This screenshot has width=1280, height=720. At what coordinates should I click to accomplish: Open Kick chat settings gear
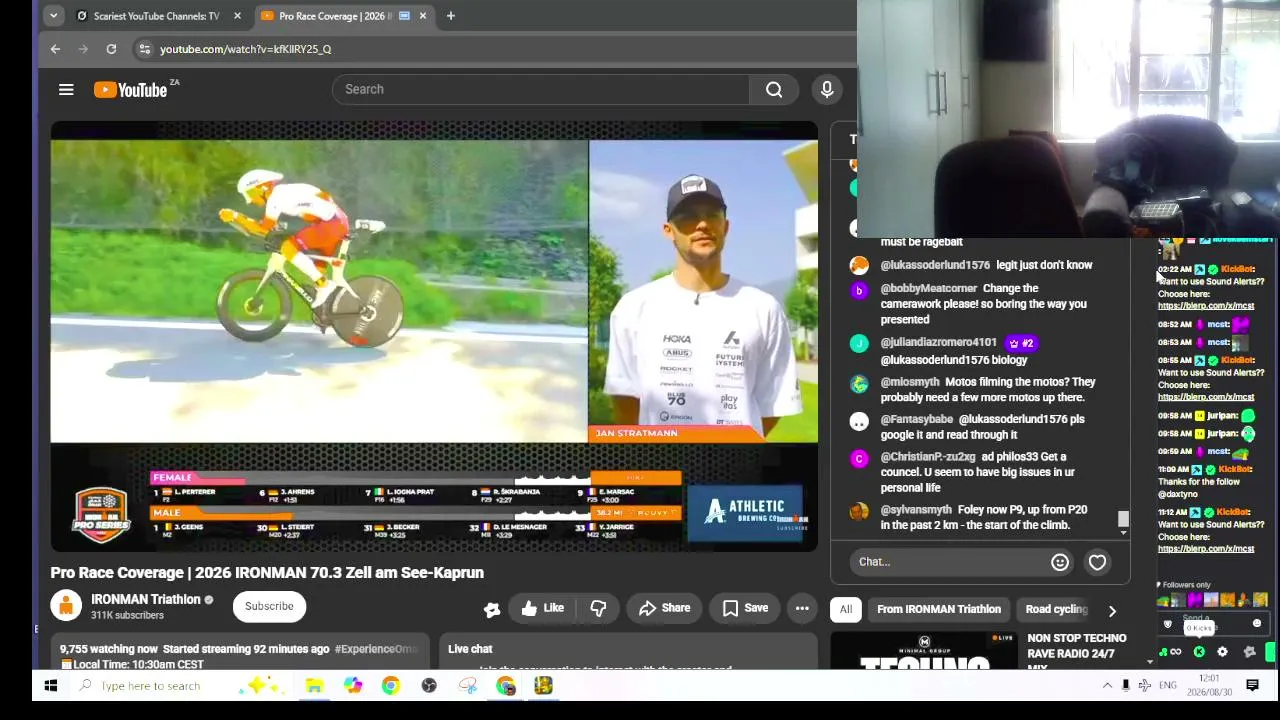pos(1222,653)
